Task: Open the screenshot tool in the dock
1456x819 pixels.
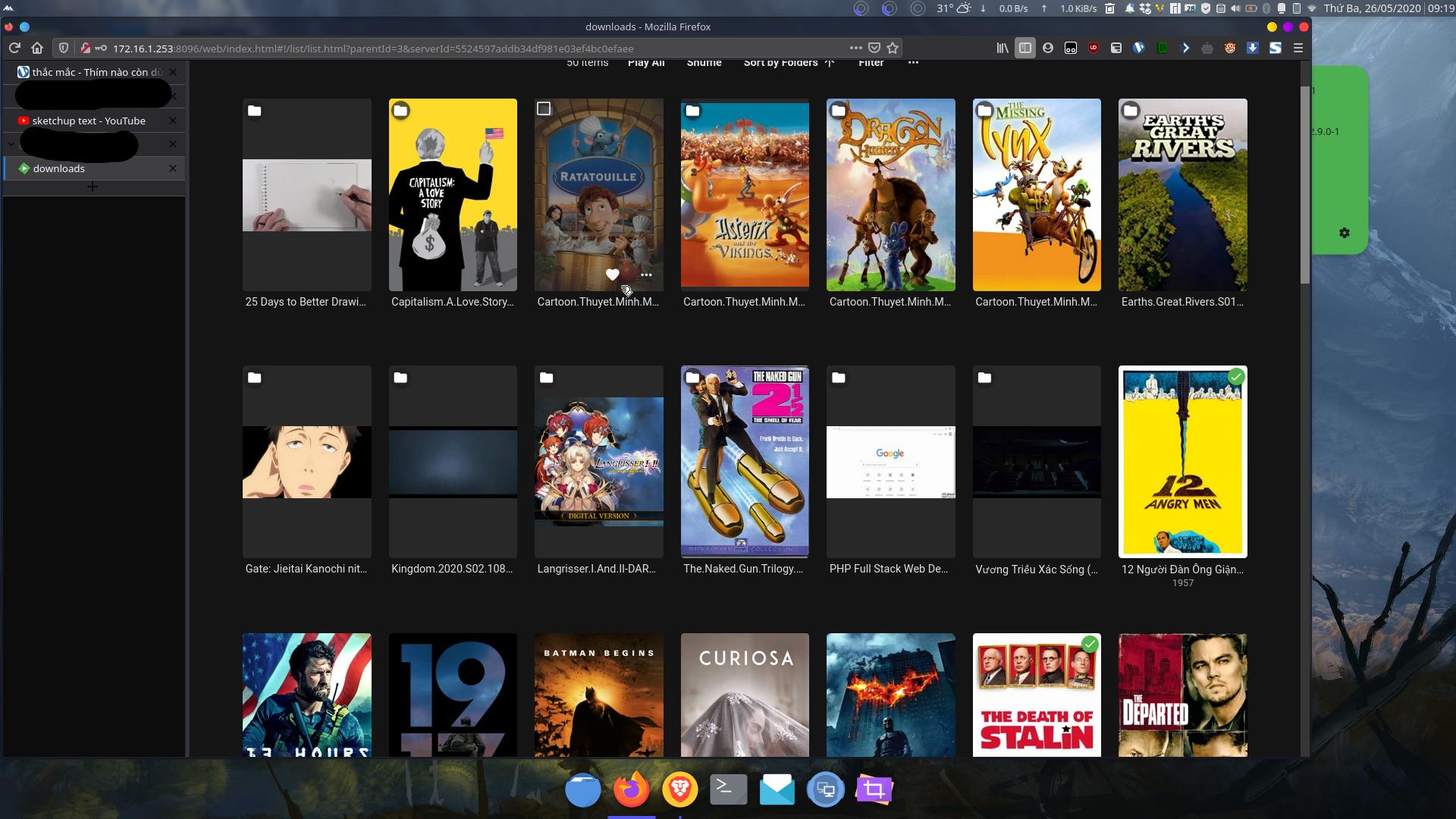Action: coord(874,789)
